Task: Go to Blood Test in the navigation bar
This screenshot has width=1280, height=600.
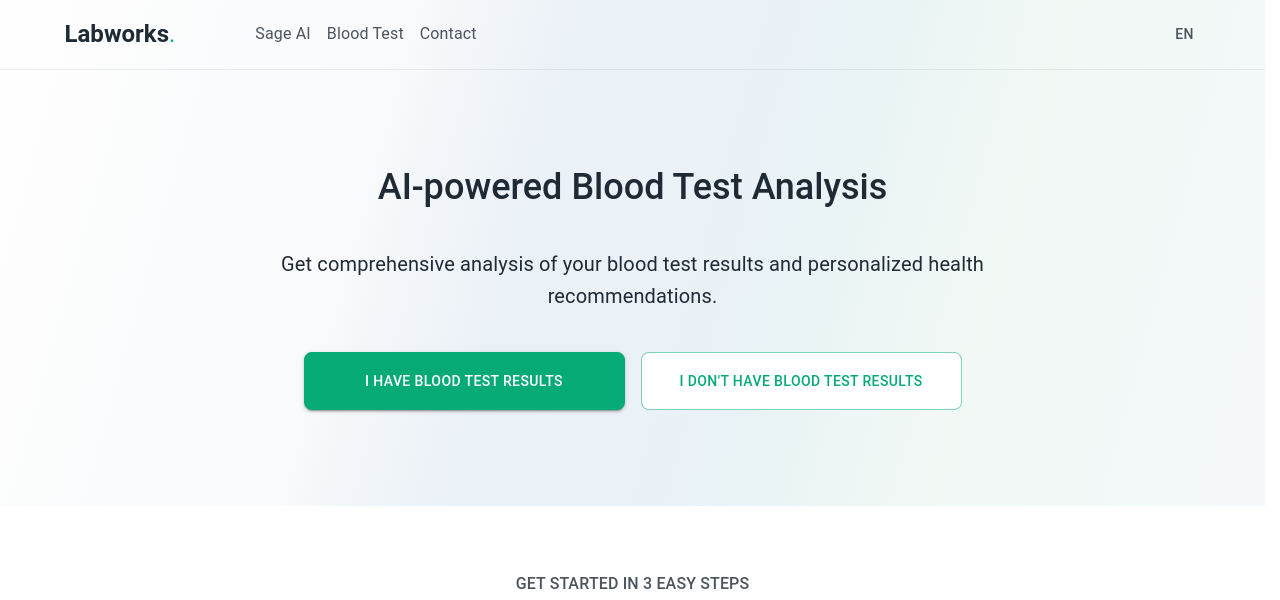Action: (365, 34)
